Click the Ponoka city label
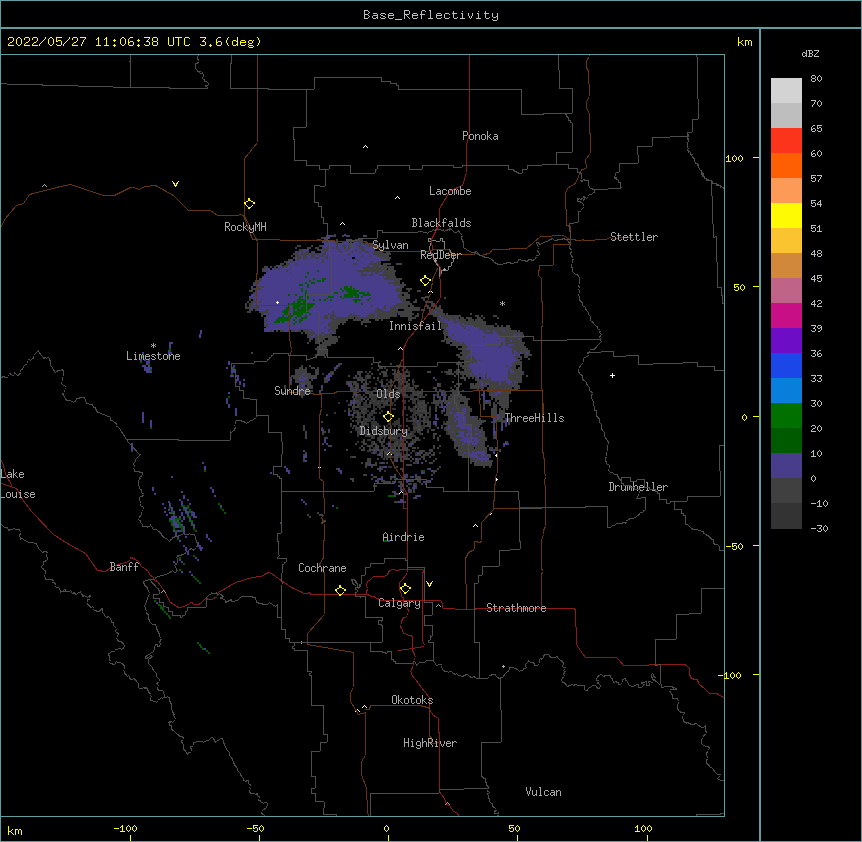The image size is (862, 842). point(480,136)
